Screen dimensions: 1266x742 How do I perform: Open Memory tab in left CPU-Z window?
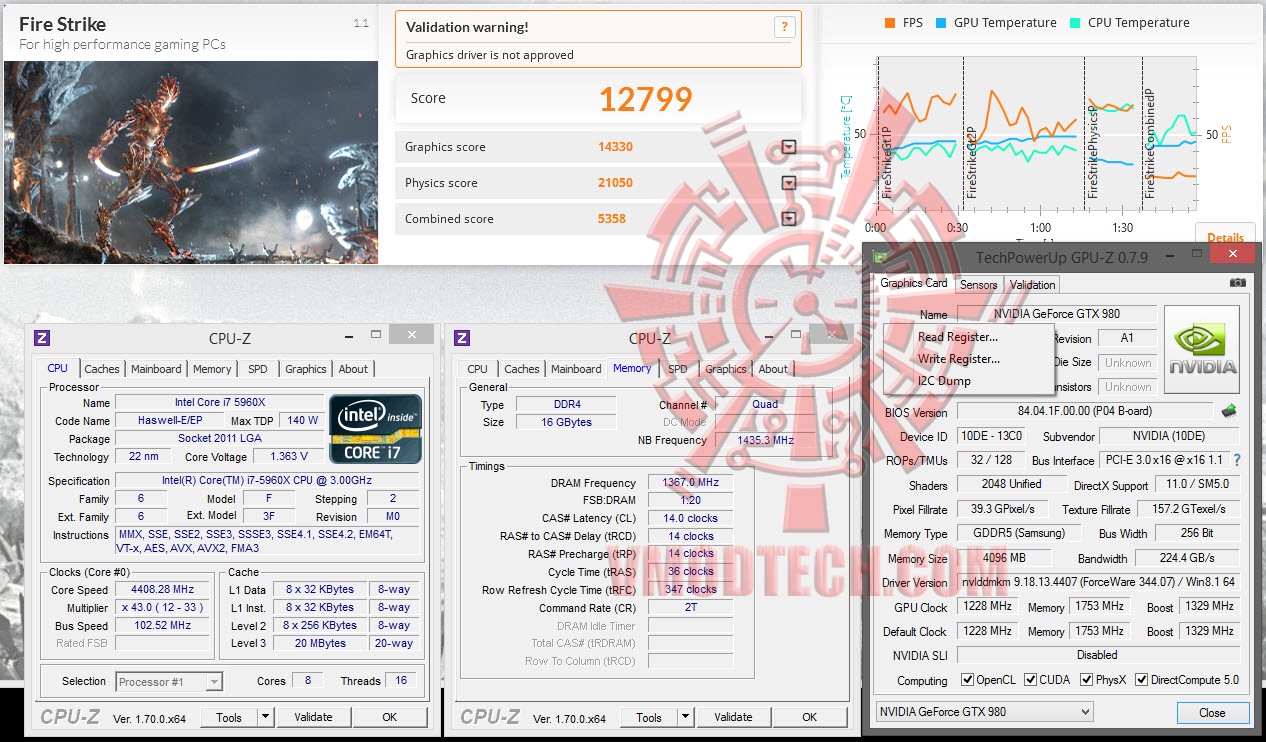pos(212,369)
